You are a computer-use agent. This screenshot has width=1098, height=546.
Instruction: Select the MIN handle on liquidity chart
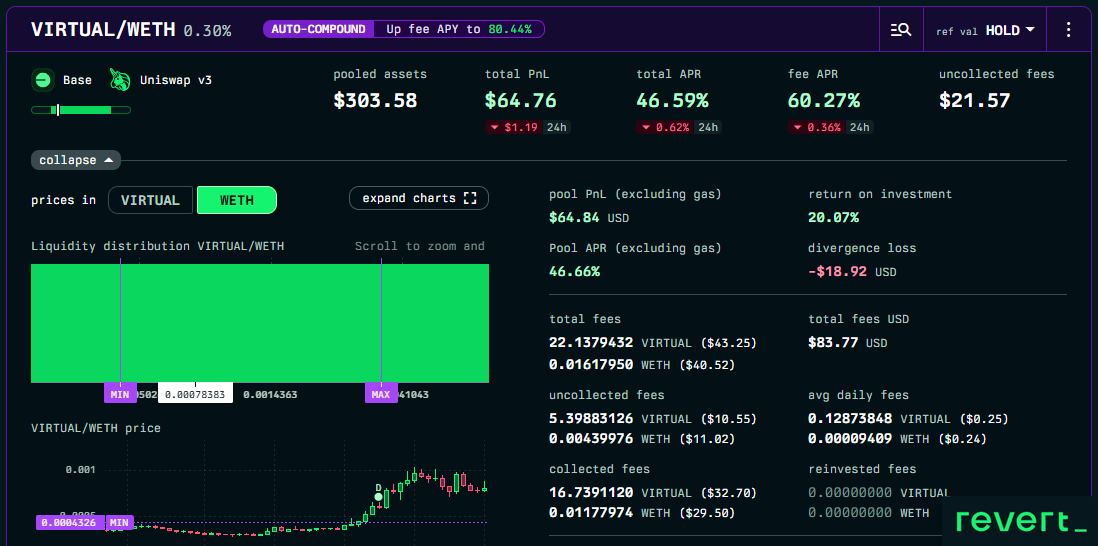[x=120, y=394]
